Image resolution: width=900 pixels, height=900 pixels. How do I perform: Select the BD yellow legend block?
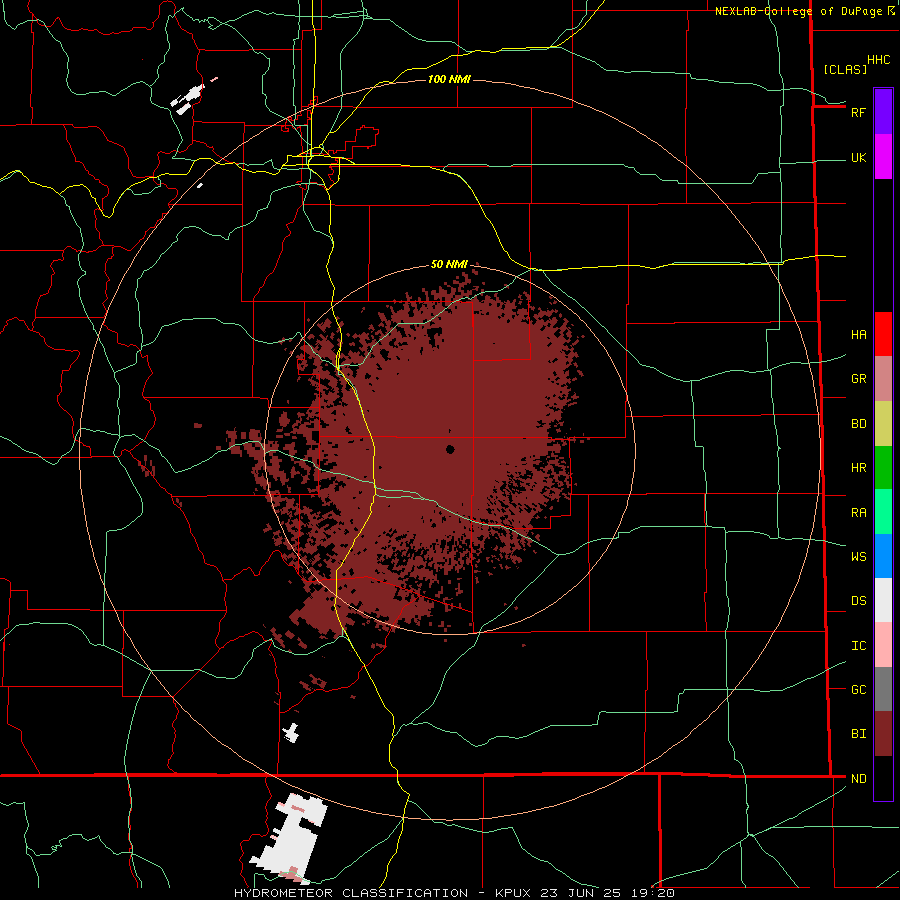point(883,424)
